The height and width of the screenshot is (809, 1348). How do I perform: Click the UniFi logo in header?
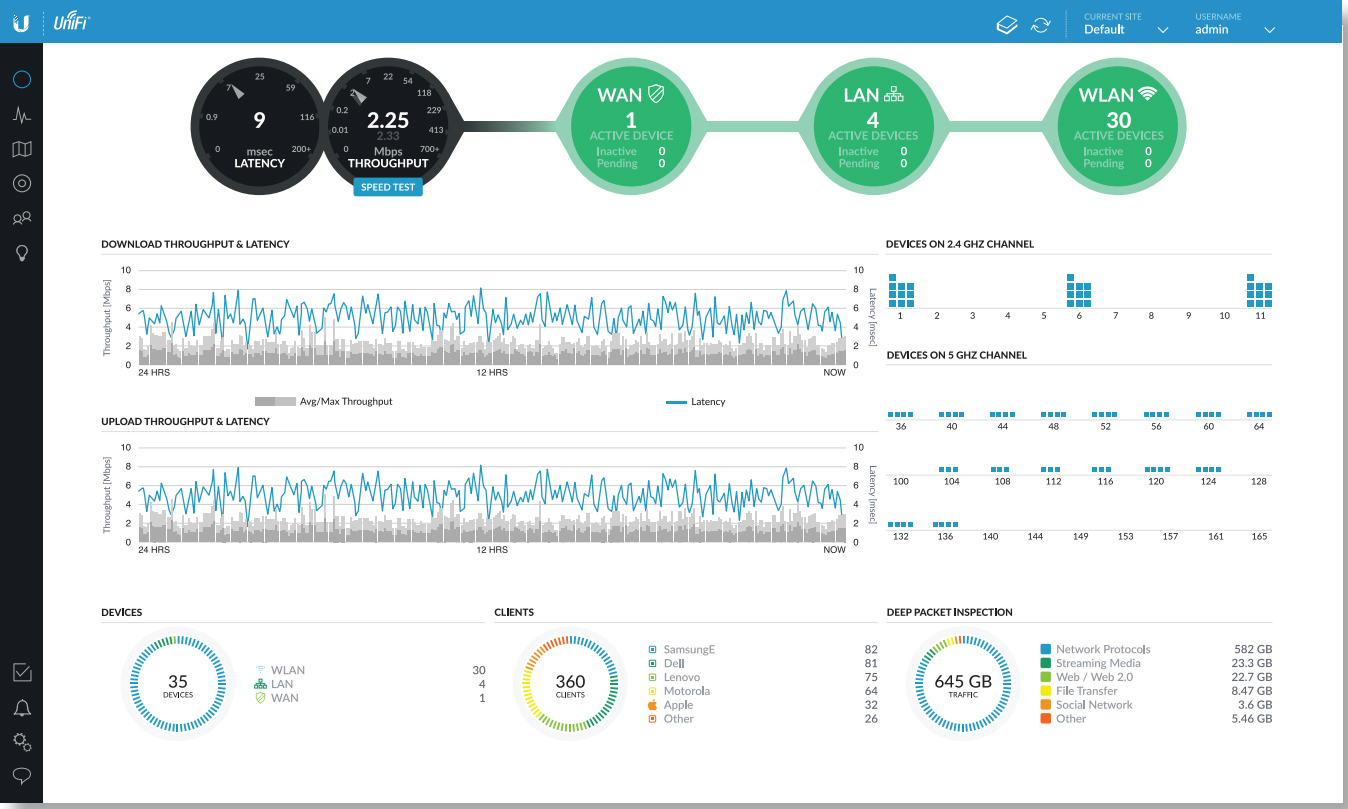tap(72, 23)
